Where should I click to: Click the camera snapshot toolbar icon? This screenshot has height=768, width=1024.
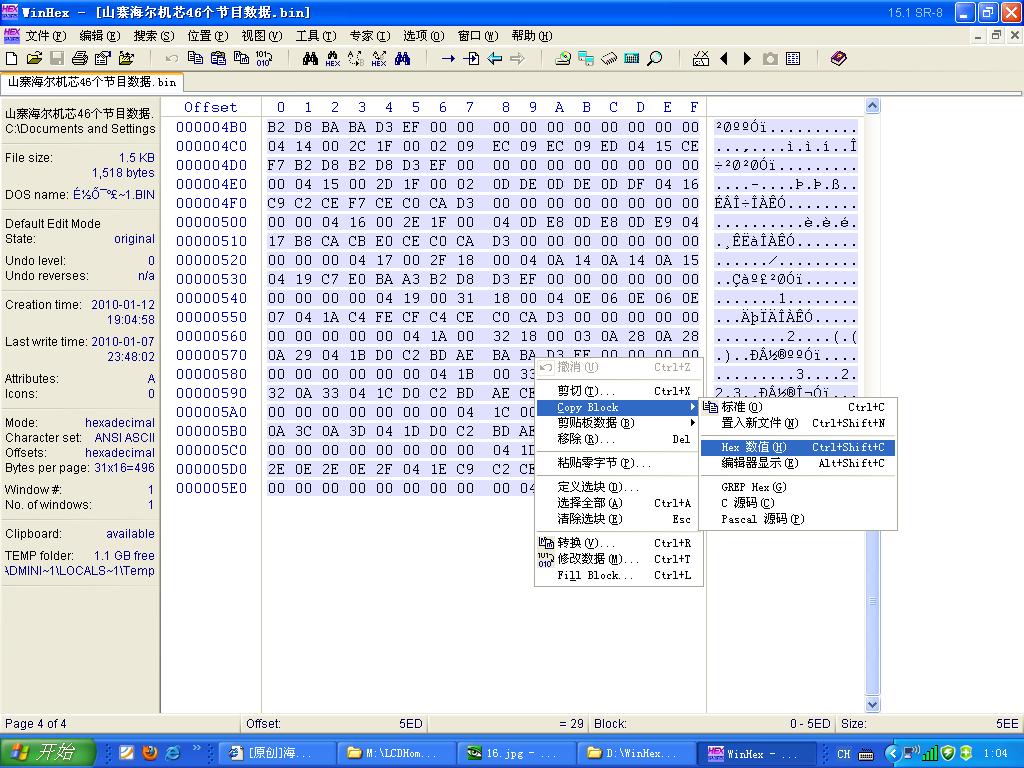[x=771, y=59]
